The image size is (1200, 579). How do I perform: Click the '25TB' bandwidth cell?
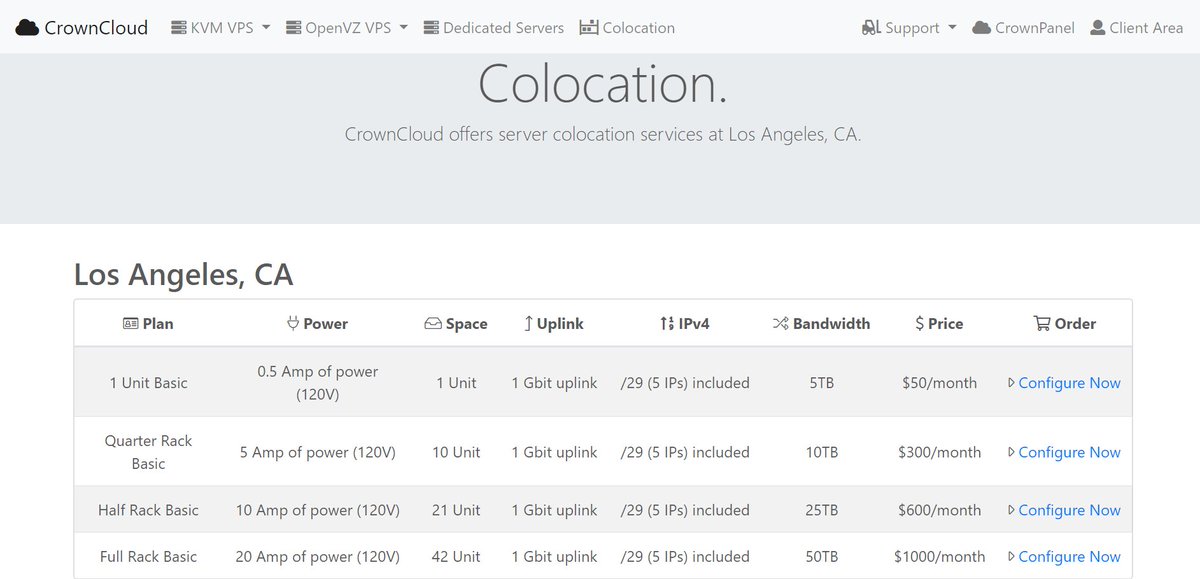[x=822, y=510]
